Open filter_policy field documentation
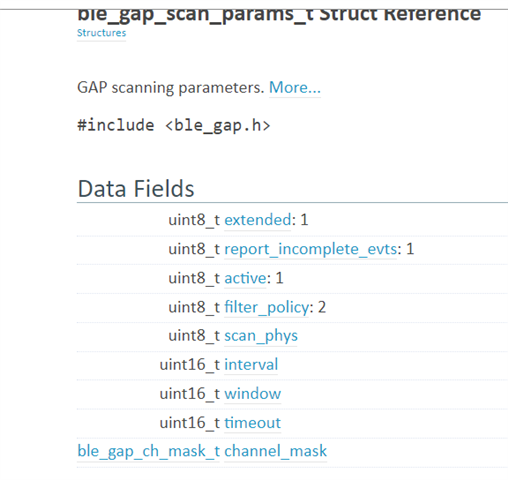508x480 pixels. 267,307
